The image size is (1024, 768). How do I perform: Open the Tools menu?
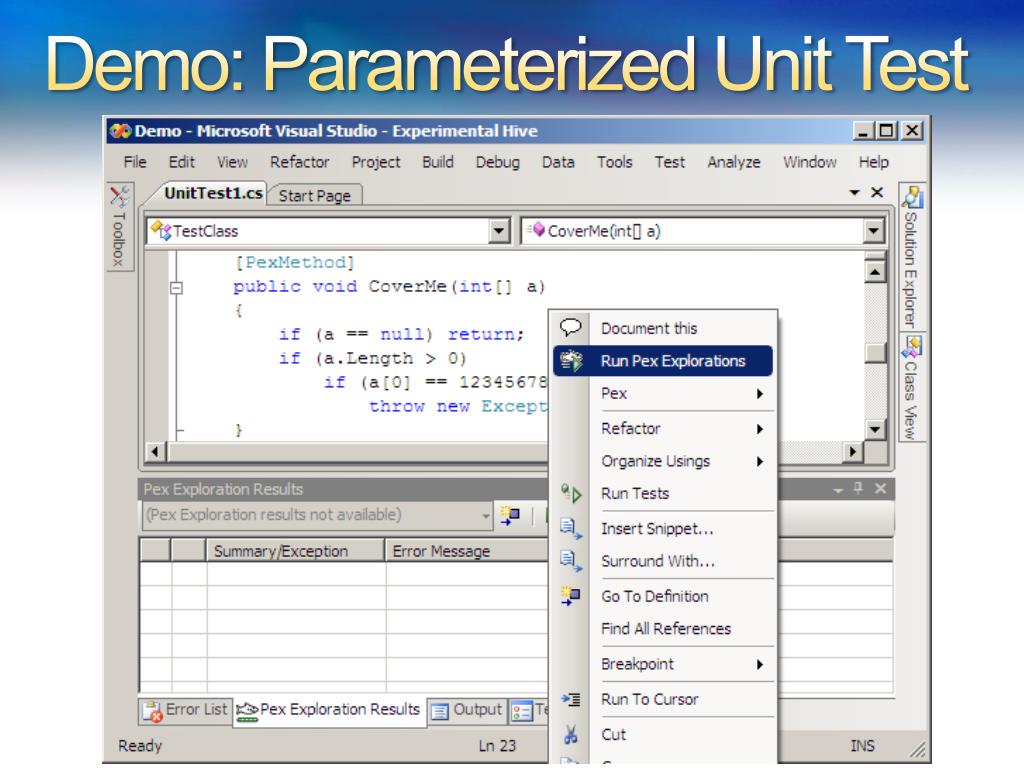pyautogui.click(x=615, y=162)
